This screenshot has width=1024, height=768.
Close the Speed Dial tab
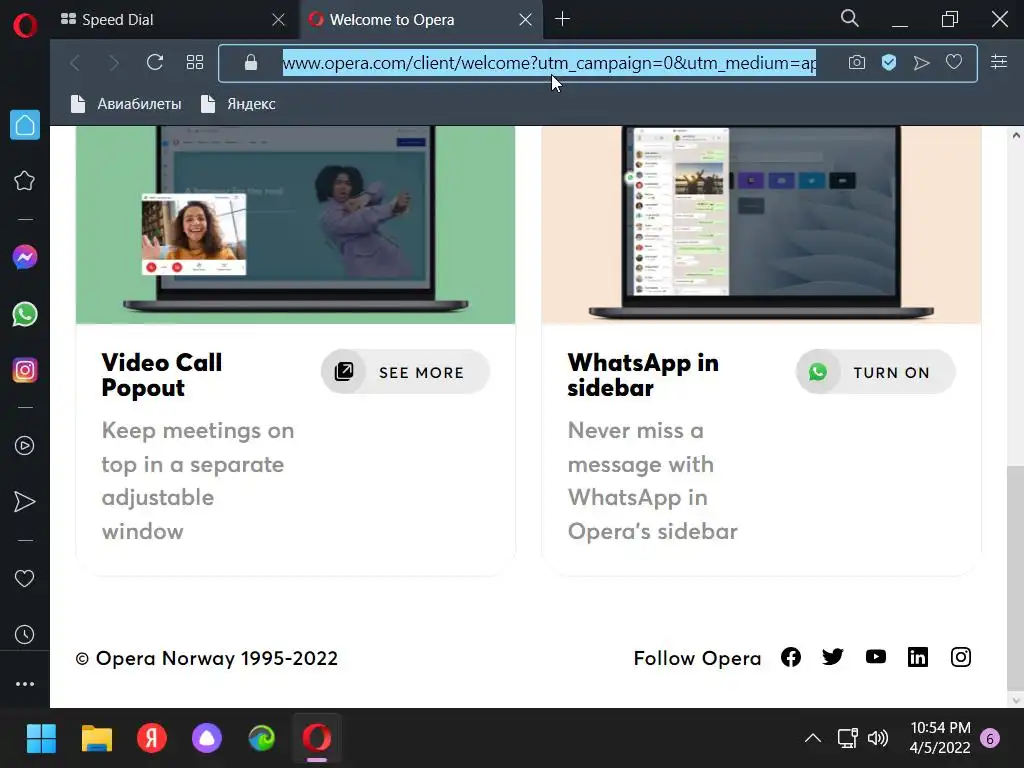(x=279, y=20)
